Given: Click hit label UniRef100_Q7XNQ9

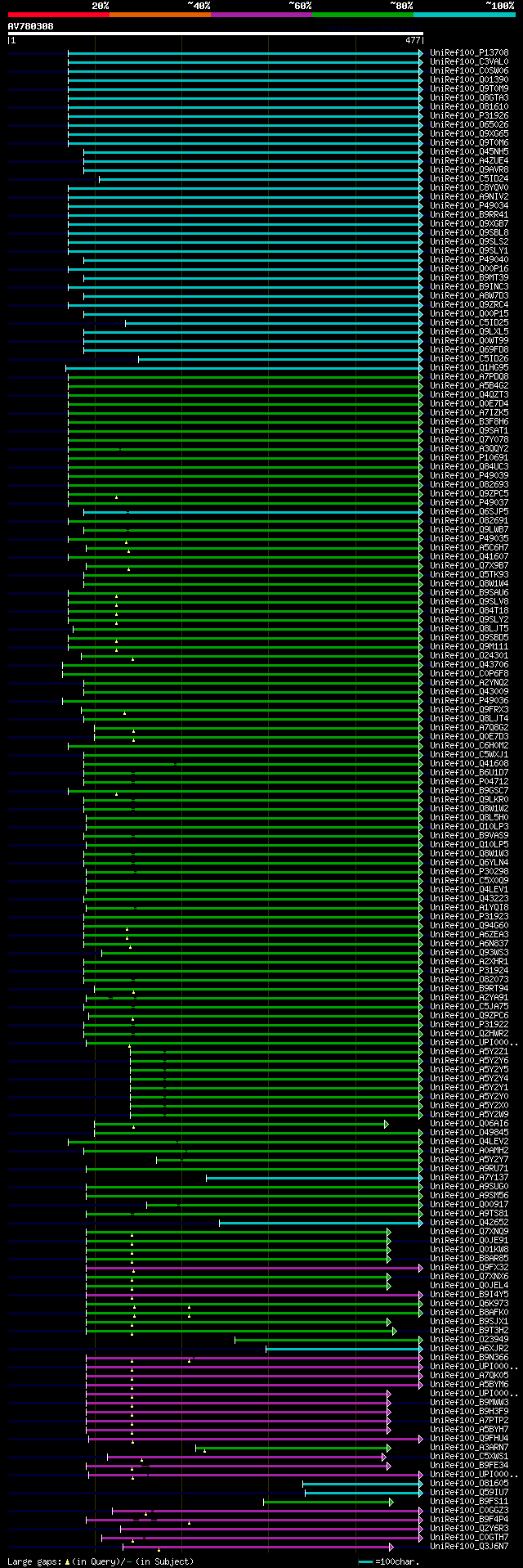Looking at the screenshot, I should 469,1232.
